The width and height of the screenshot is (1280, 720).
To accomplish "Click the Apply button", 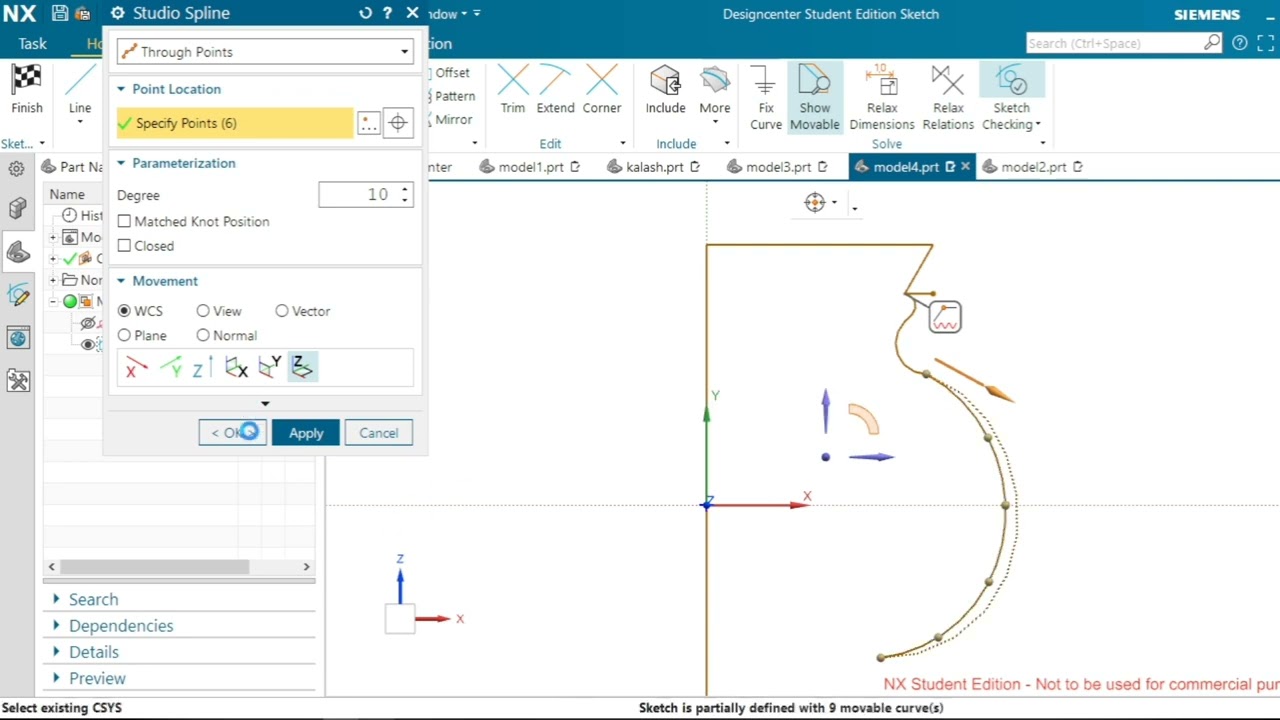I will 306,433.
